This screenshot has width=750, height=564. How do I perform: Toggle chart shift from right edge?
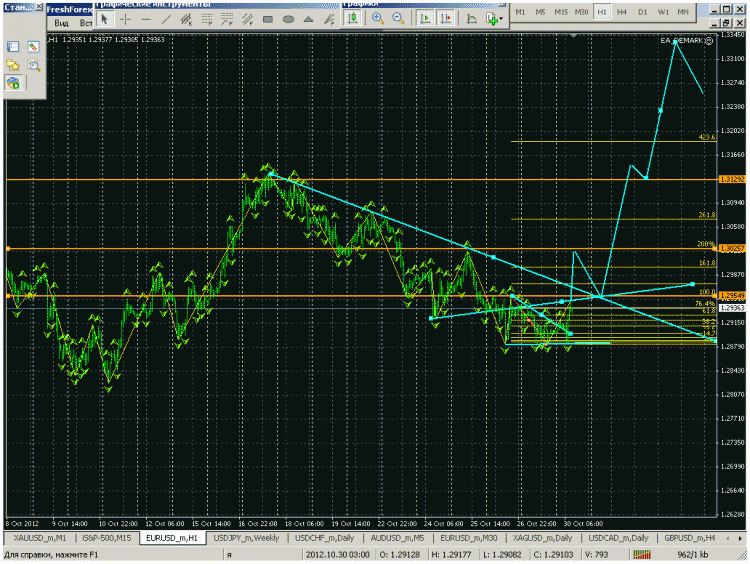(x=445, y=18)
